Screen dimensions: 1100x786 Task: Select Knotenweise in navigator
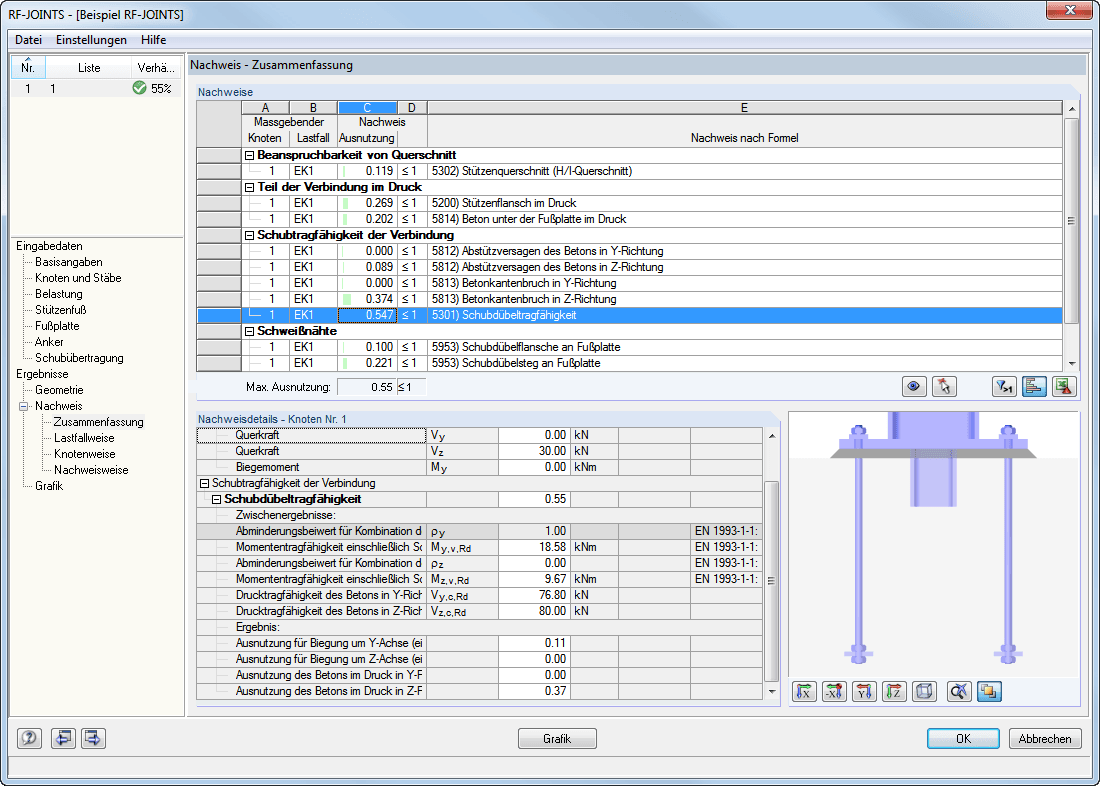pyautogui.click(x=85, y=454)
